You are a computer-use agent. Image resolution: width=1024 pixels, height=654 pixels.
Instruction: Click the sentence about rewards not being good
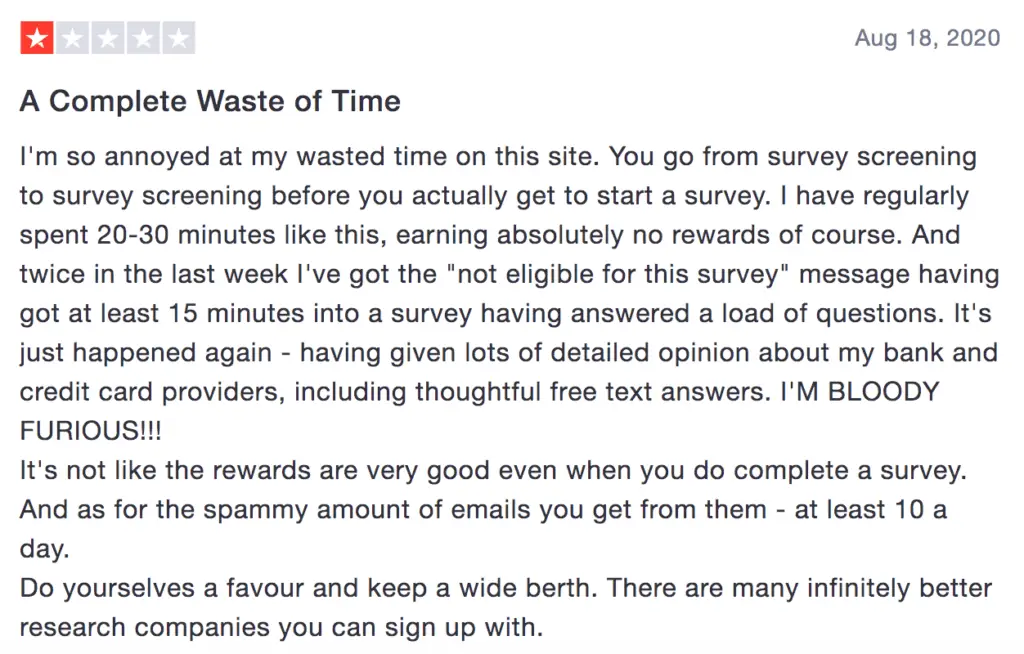point(493,470)
